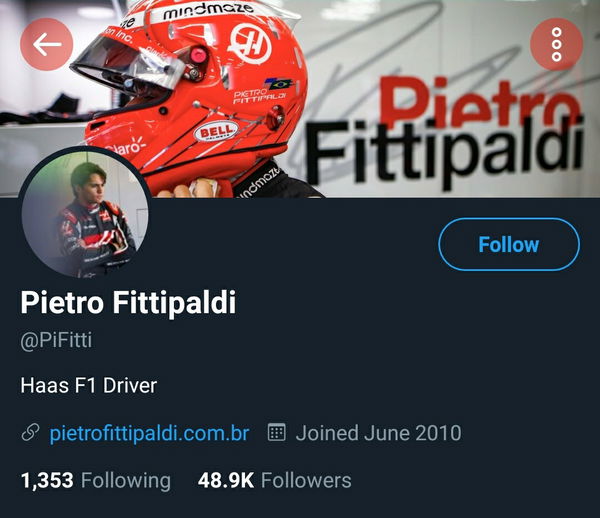Tap the Bell logo on helmet
The width and height of the screenshot is (600, 518).
click(216, 132)
